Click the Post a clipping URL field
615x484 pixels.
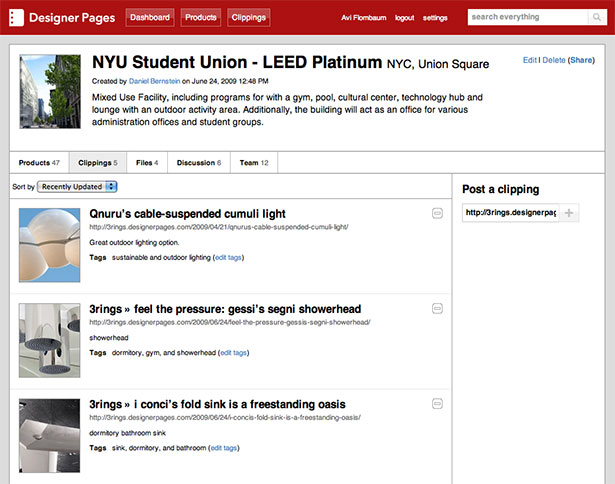pos(511,213)
